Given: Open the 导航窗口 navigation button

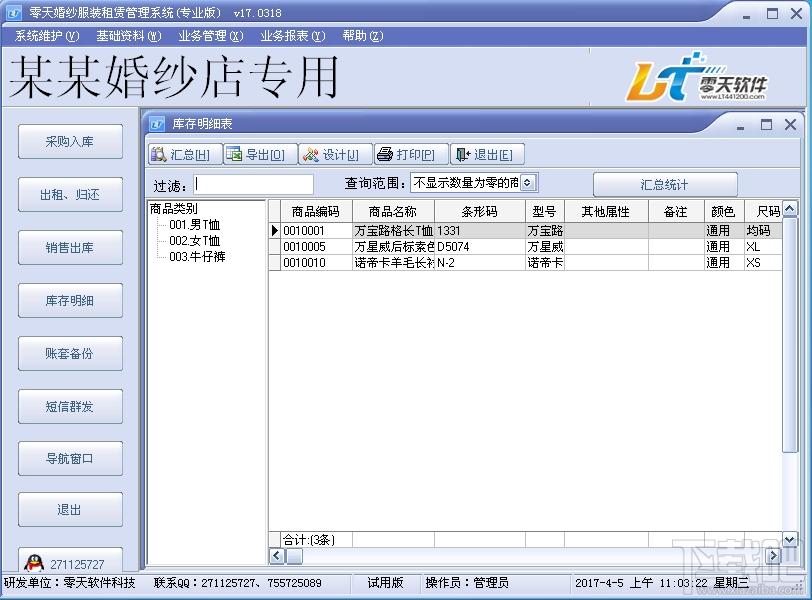Looking at the screenshot, I should (70, 458).
